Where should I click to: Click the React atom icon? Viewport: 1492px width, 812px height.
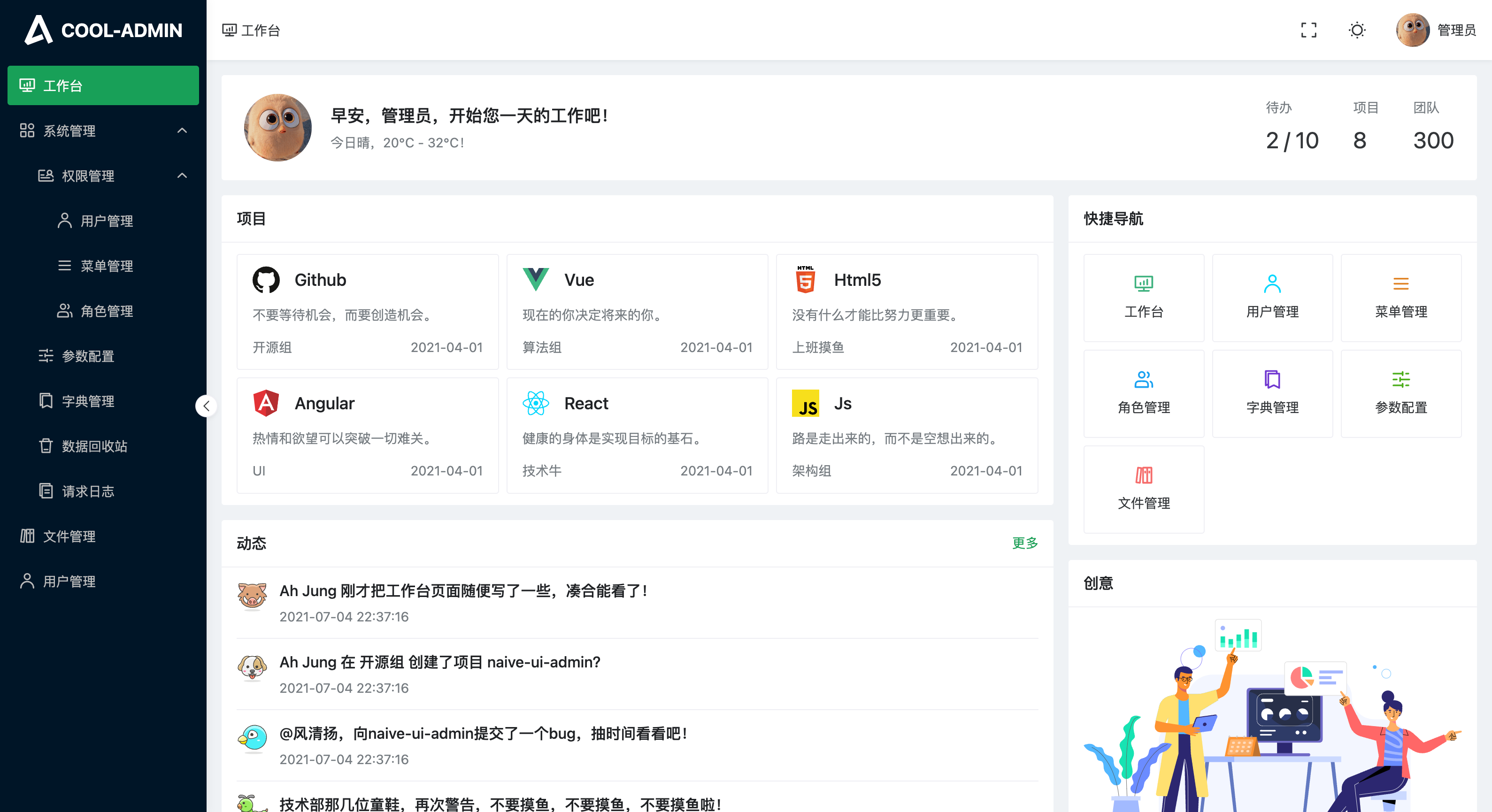535,403
